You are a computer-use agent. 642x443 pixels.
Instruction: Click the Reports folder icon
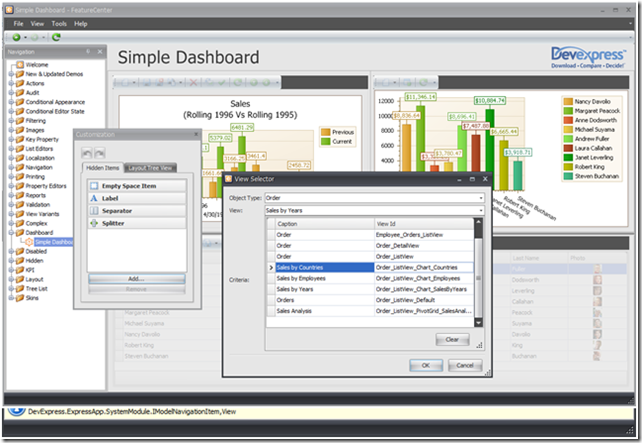click(x=20, y=195)
